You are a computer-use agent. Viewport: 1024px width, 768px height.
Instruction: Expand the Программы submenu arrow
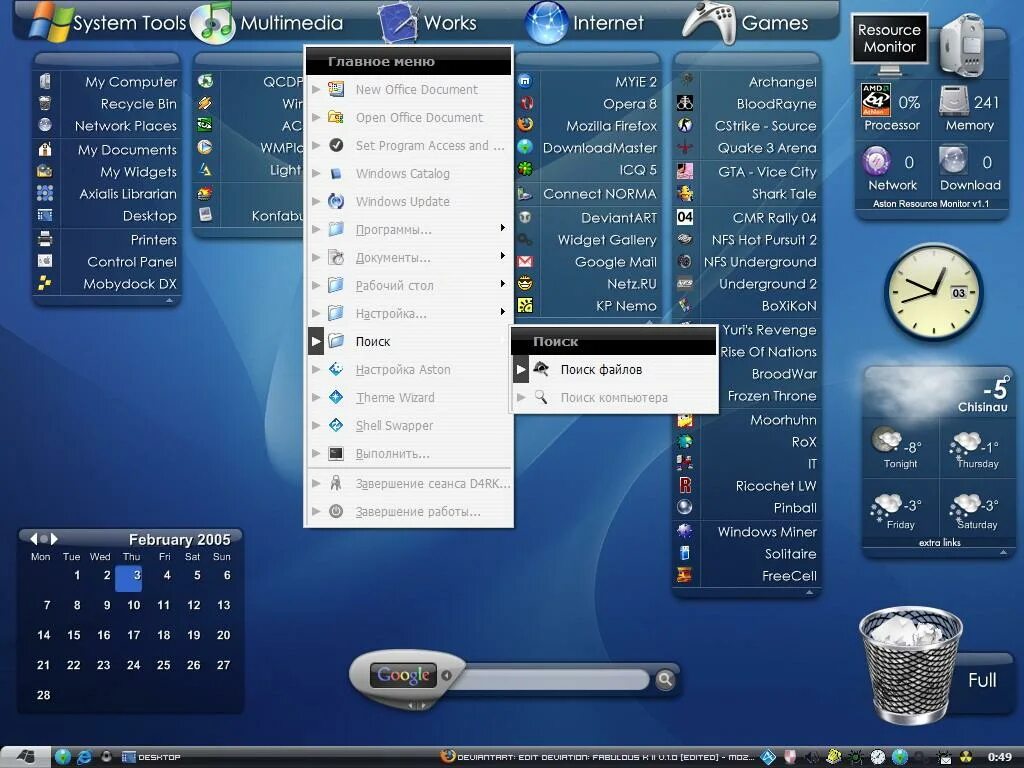(502, 228)
